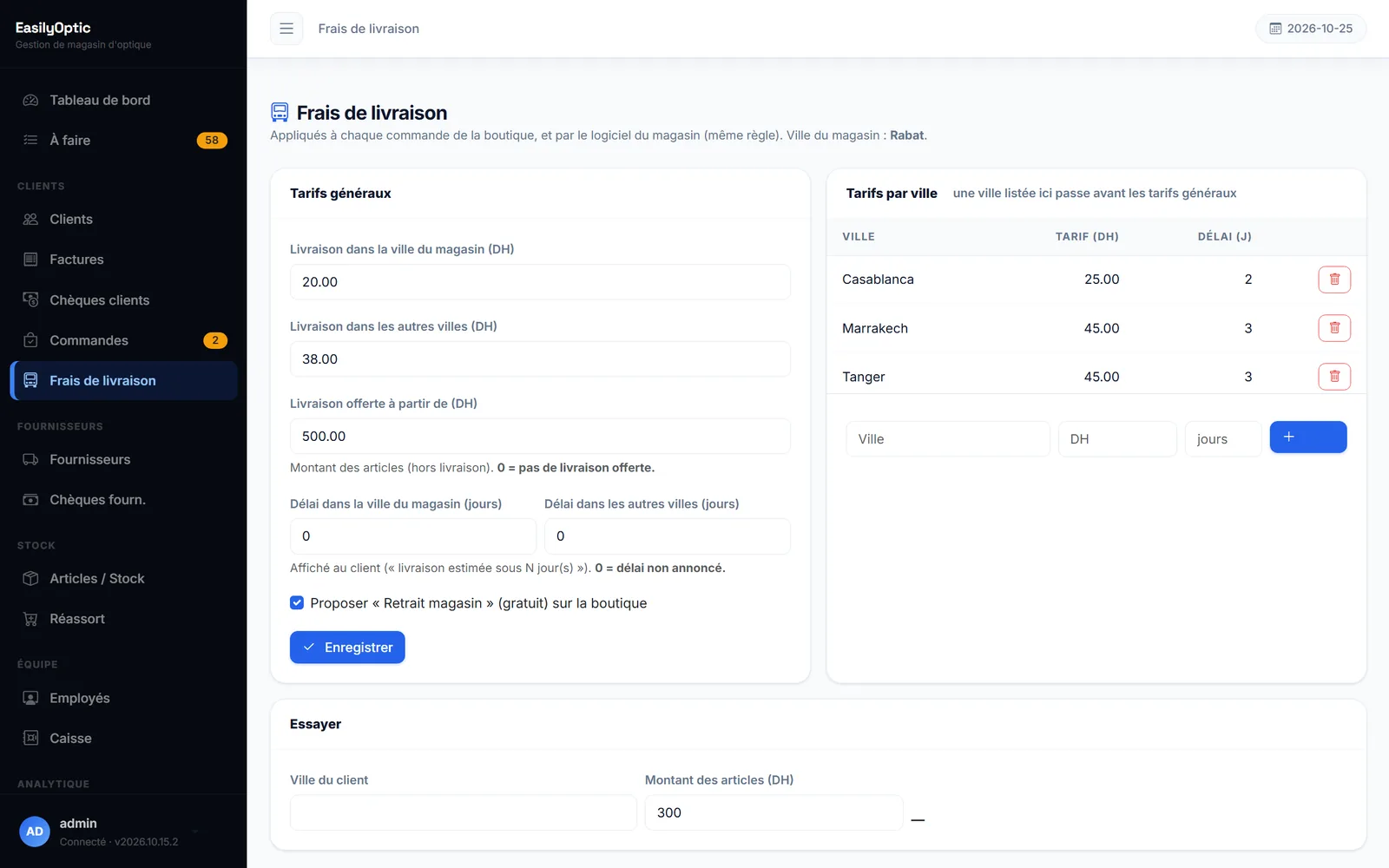The height and width of the screenshot is (868, 1389).
Task: Click the Caisse icon
Action: point(30,738)
